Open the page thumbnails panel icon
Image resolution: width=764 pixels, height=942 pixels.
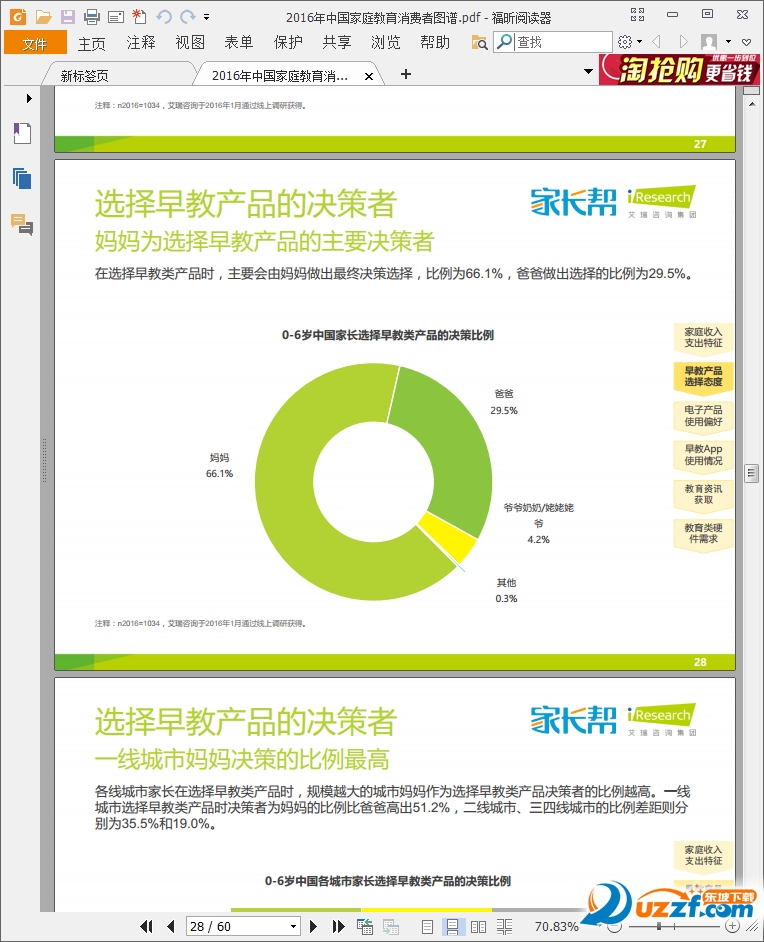[22, 178]
